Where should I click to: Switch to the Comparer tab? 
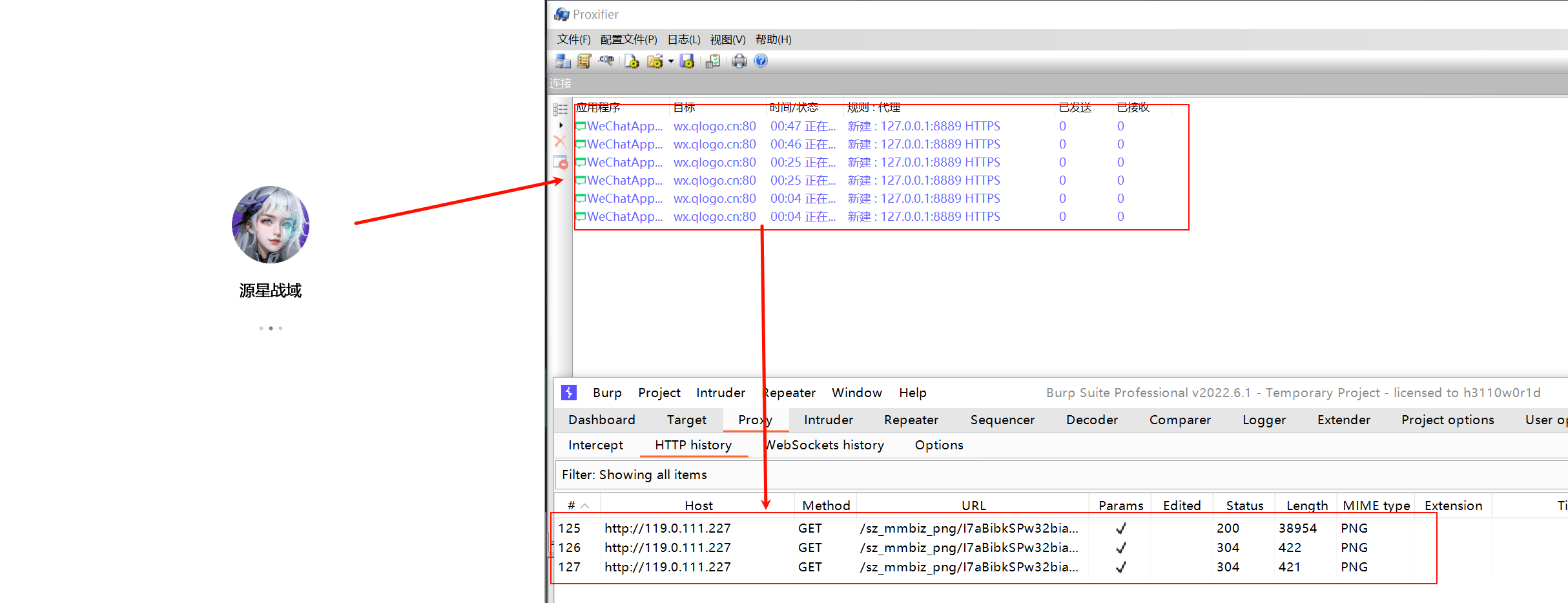1180,420
